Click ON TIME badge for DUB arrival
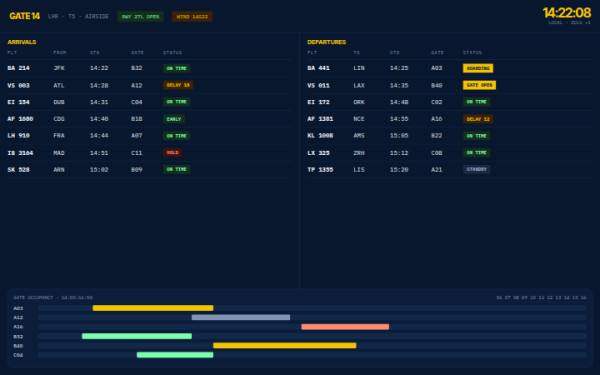 coord(176,102)
